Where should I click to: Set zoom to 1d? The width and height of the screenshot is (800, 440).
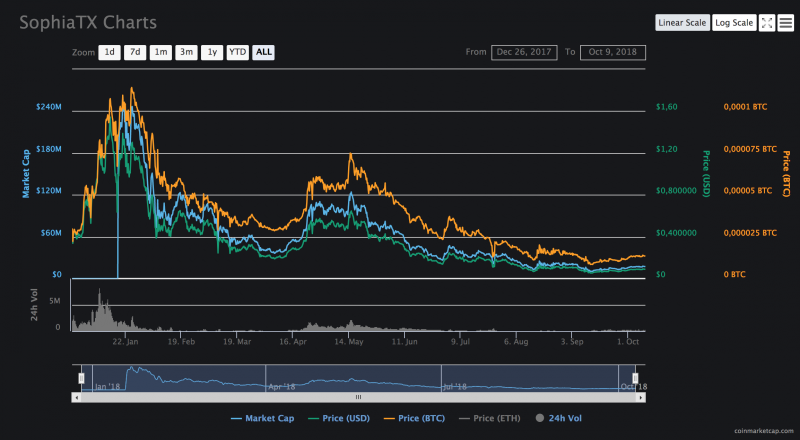coord(109,52)
